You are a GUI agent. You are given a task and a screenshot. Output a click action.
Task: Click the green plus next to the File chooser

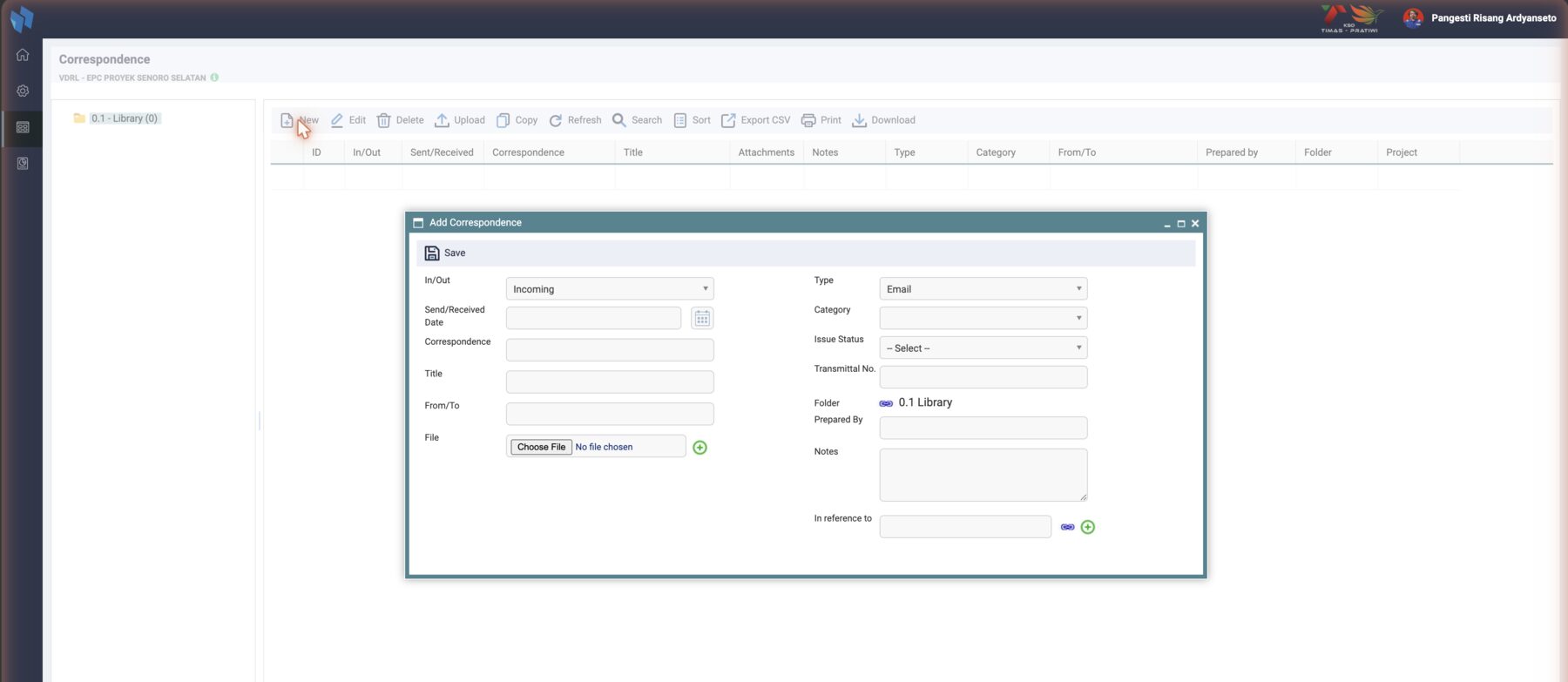[x=700, y=448]
